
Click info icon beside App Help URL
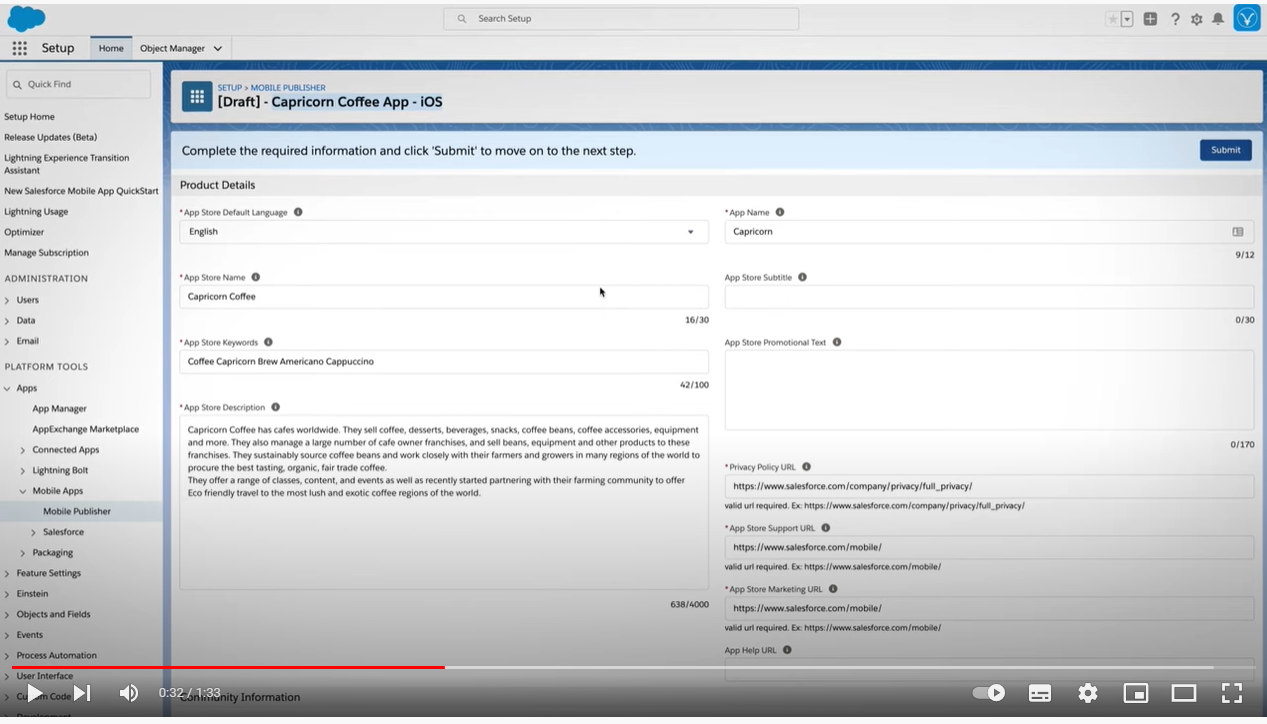[x=787, y=650]
